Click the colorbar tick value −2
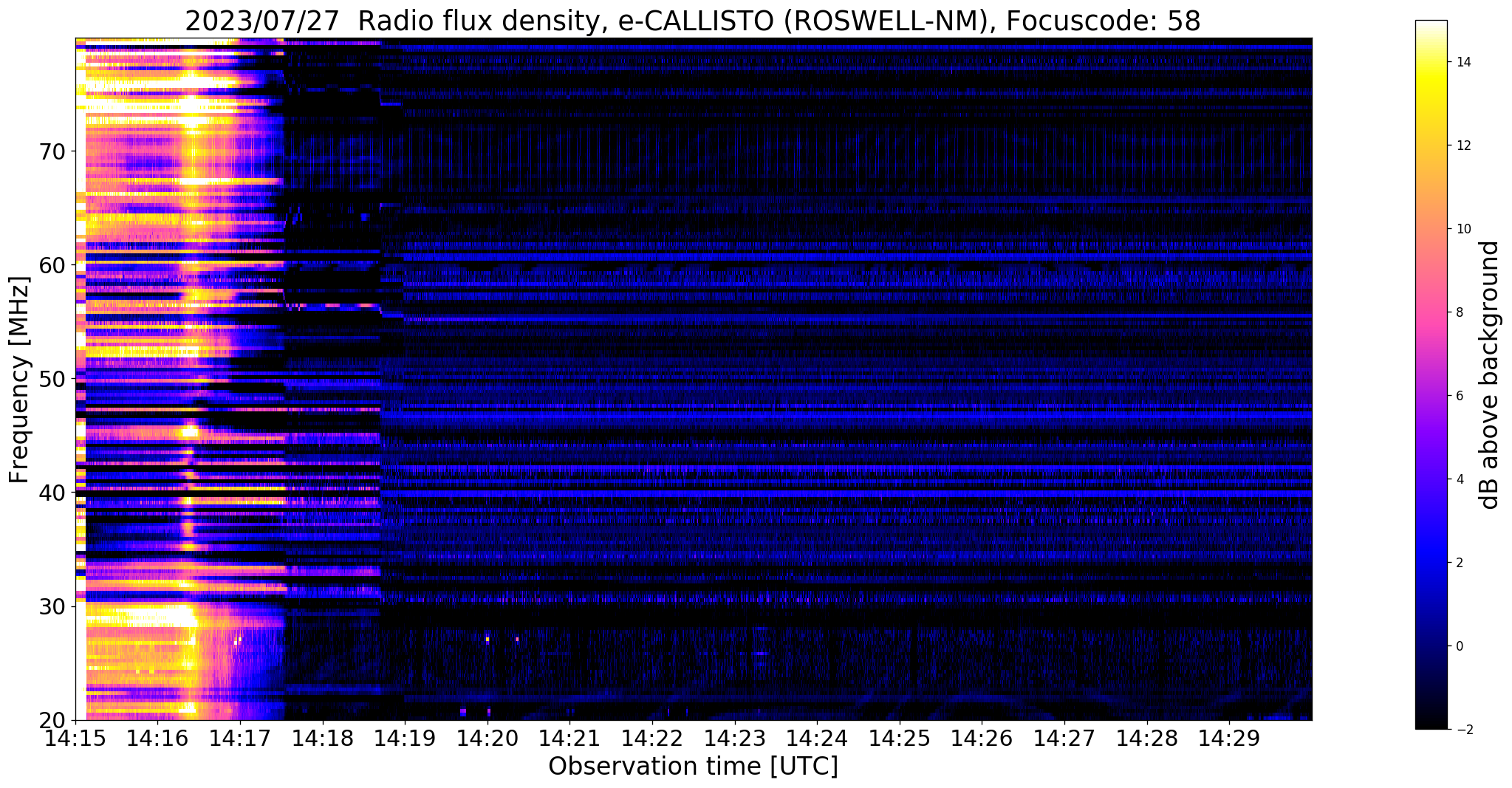Viewport: 1512px width, 788px height. 1463,730
